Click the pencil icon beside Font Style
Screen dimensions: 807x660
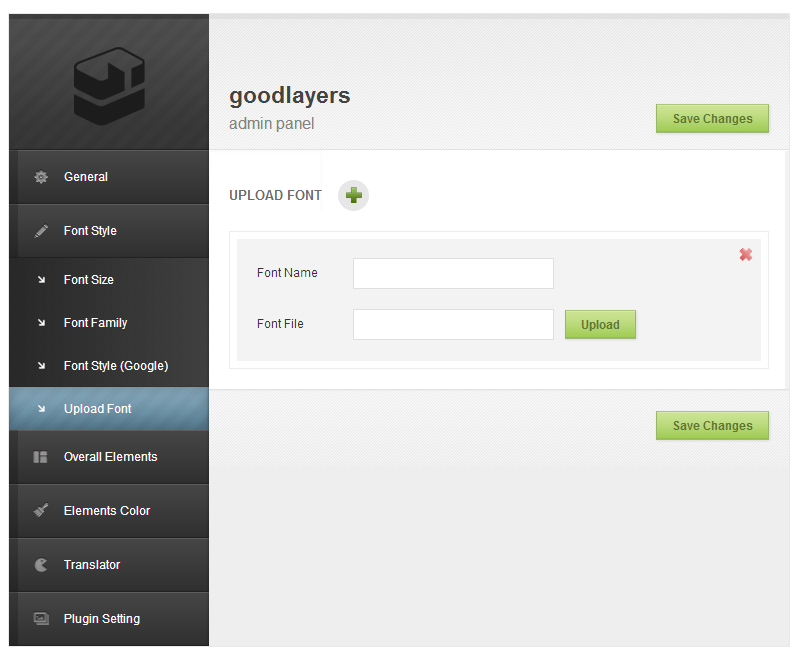[x=41, y=231]
